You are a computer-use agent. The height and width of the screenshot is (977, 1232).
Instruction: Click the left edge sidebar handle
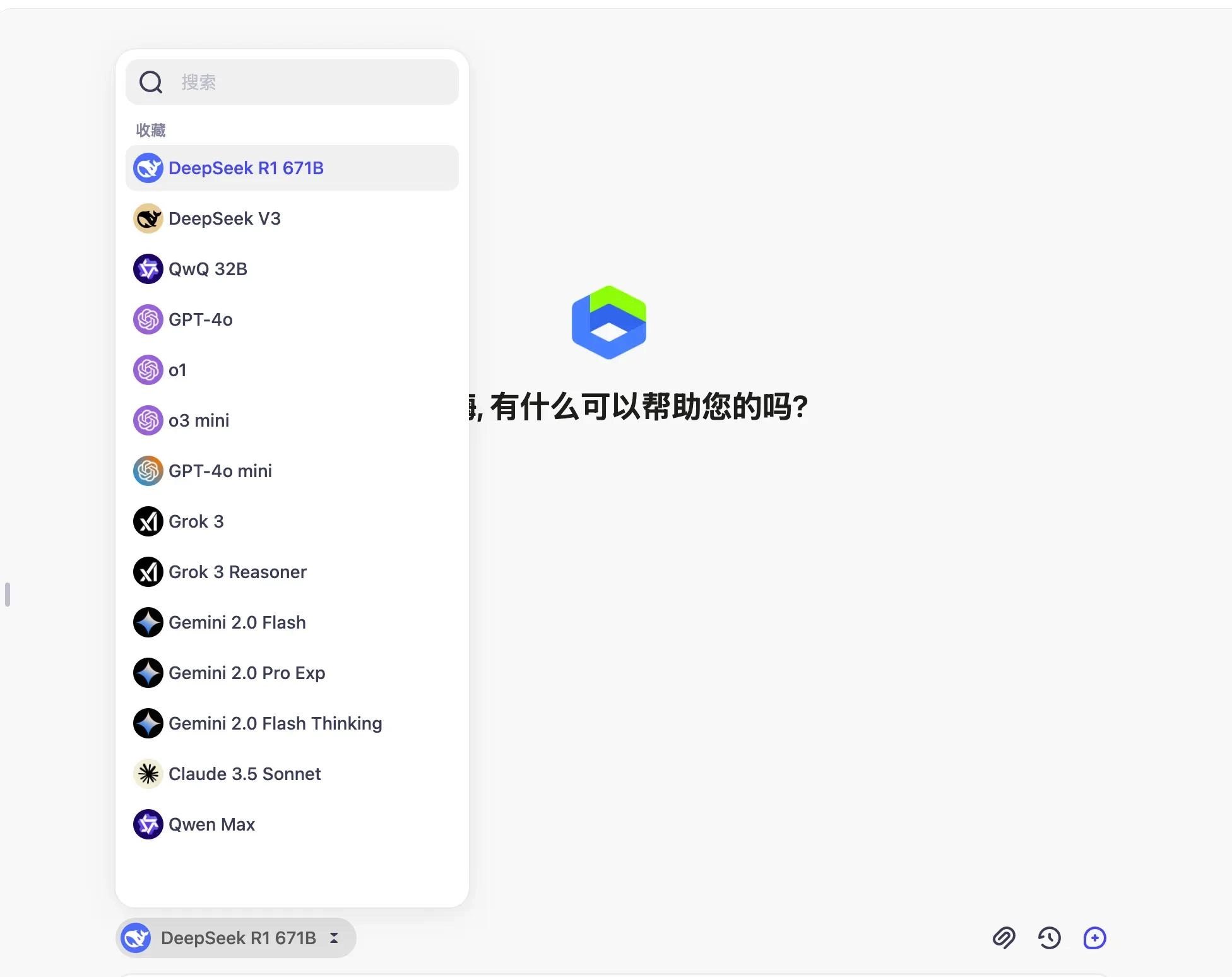coord(8,595)
